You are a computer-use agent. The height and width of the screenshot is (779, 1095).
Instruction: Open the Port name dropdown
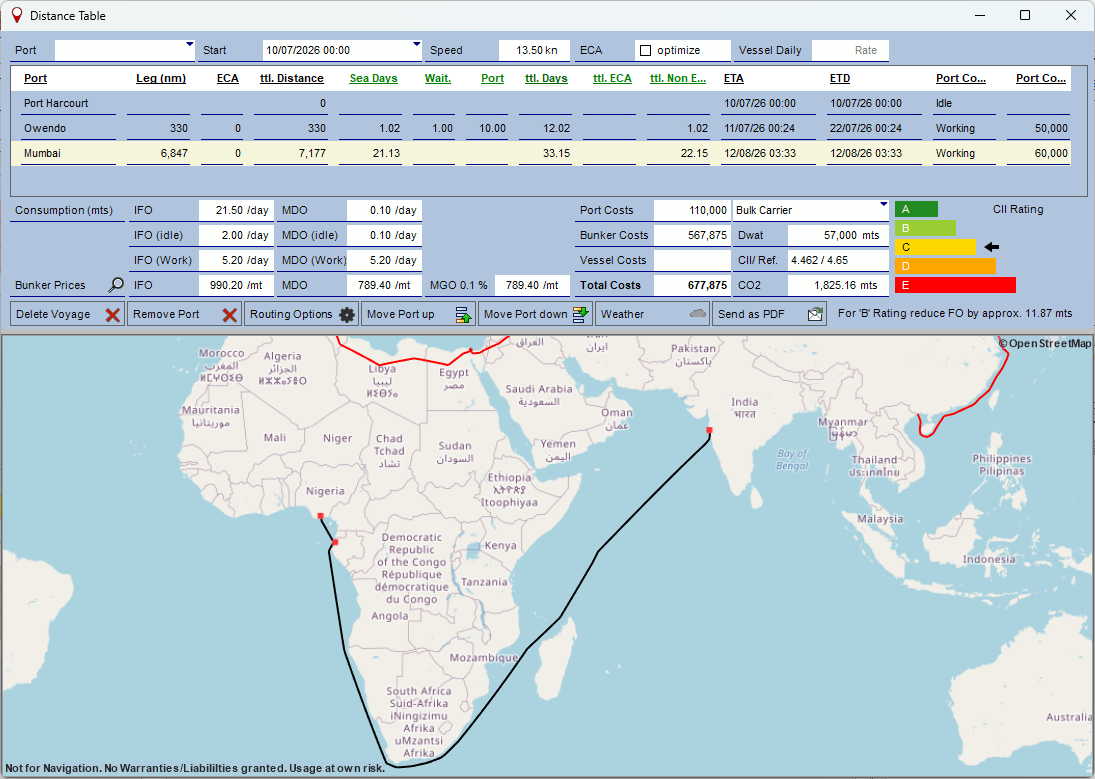(x=189, y=44)
